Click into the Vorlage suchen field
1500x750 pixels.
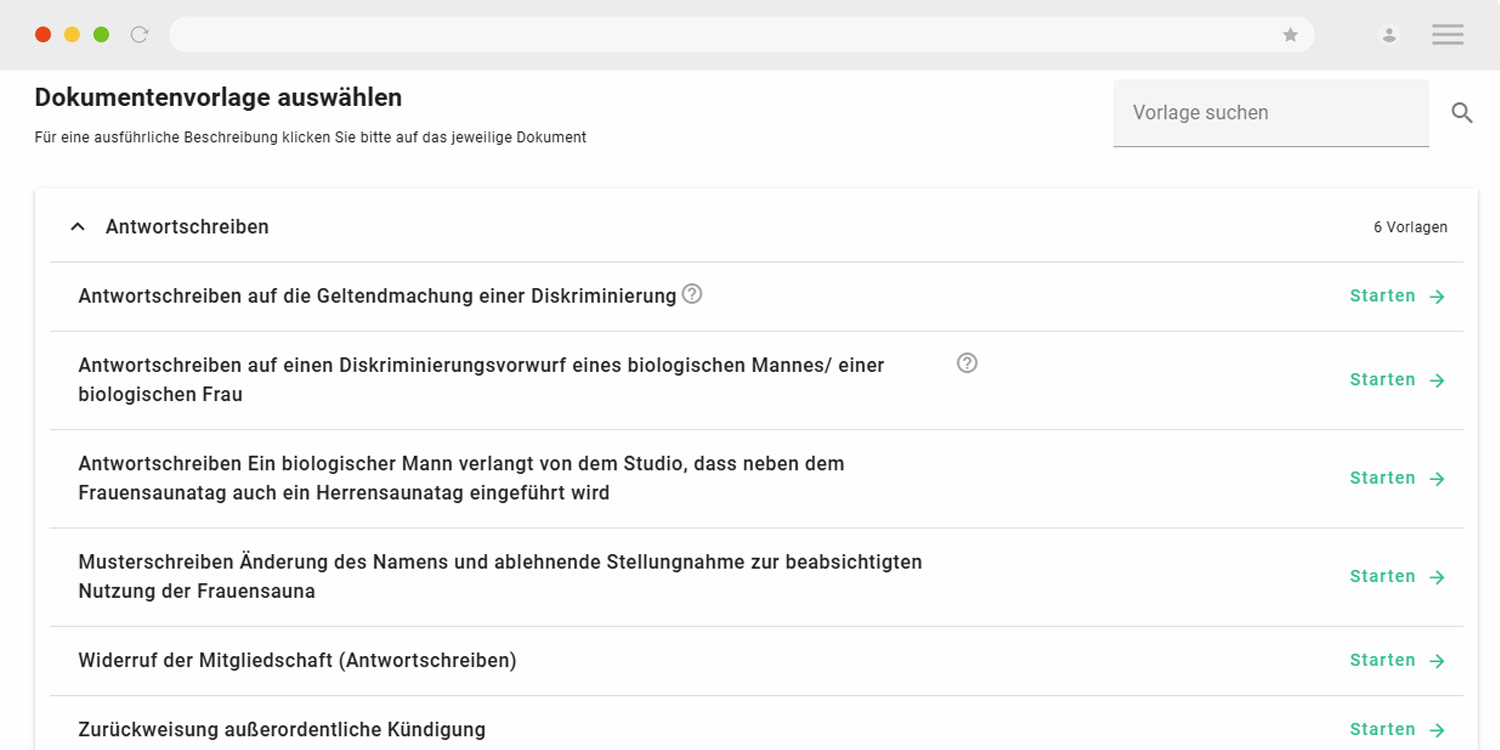point(1271,113)
